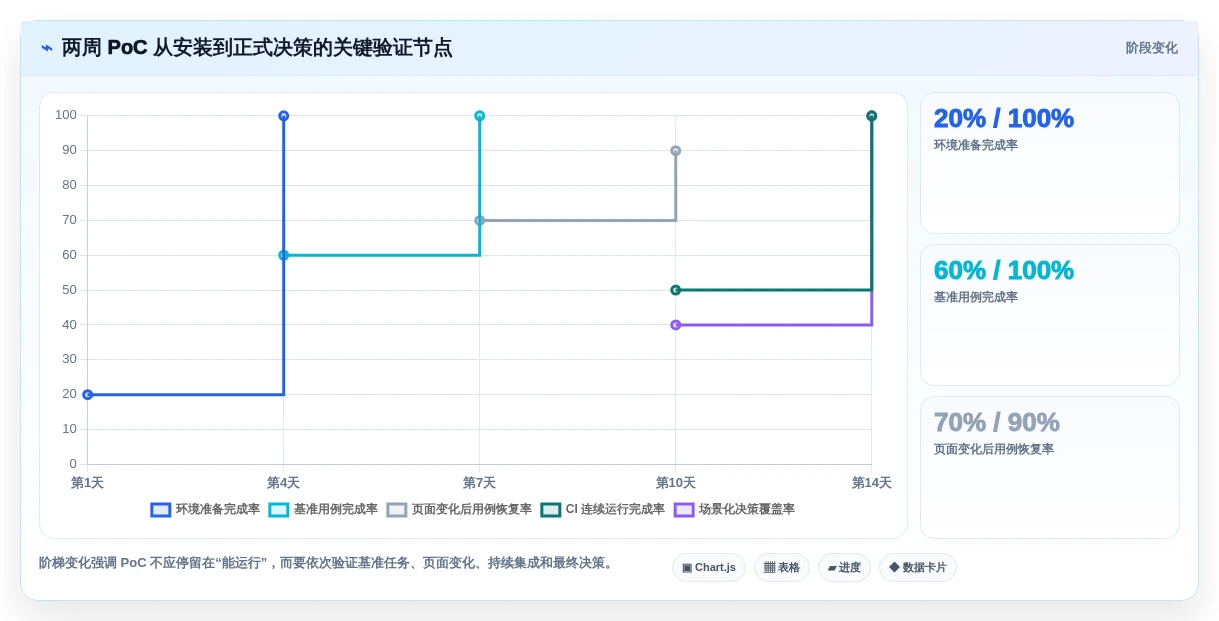Select the 20% / 100% 环境准备完成率 card

[x=1050, y=163]
